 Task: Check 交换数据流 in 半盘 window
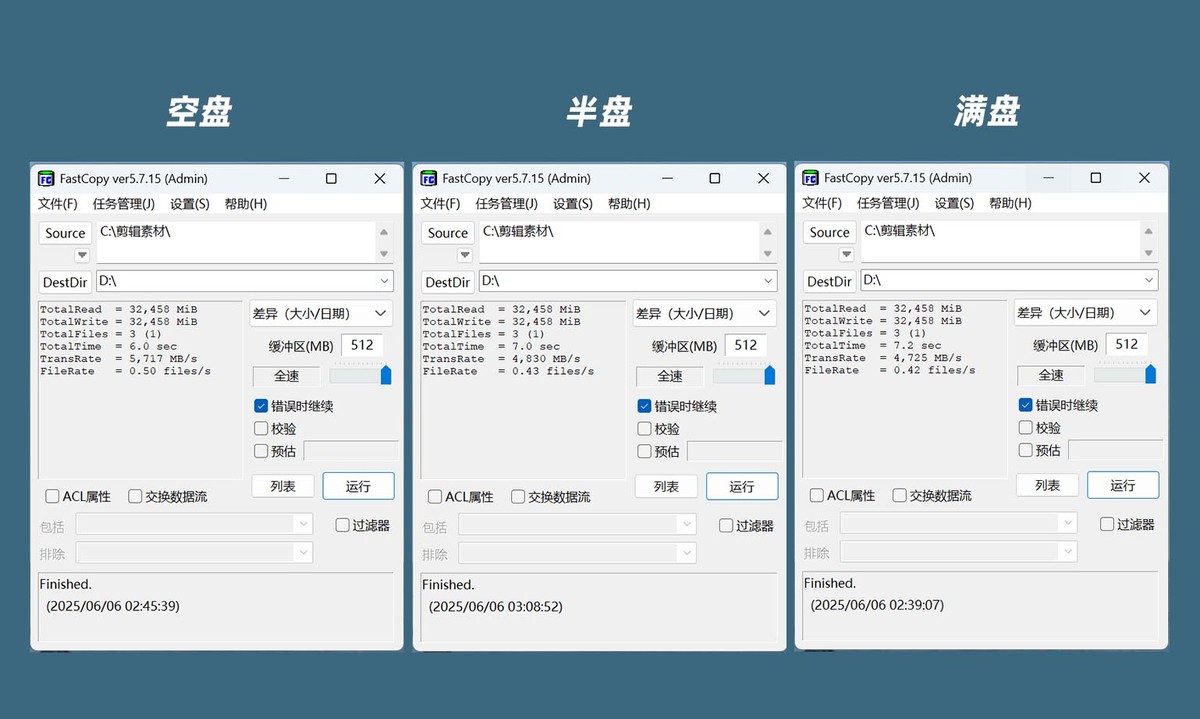(x=518, y=497)
